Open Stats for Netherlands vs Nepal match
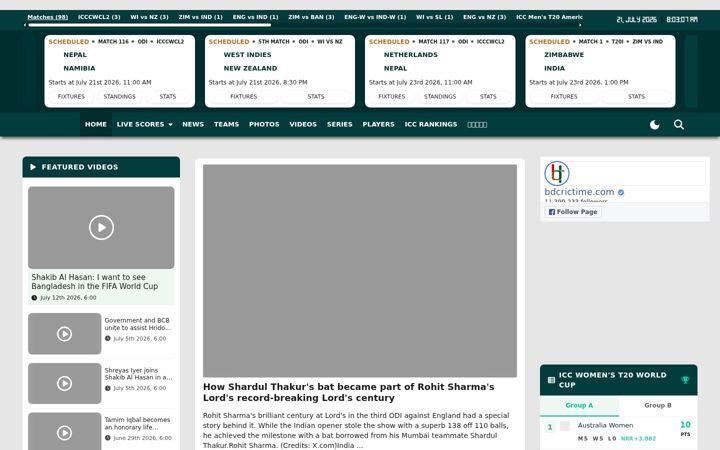This screenshot has height=450, width=720. point(488,96)
